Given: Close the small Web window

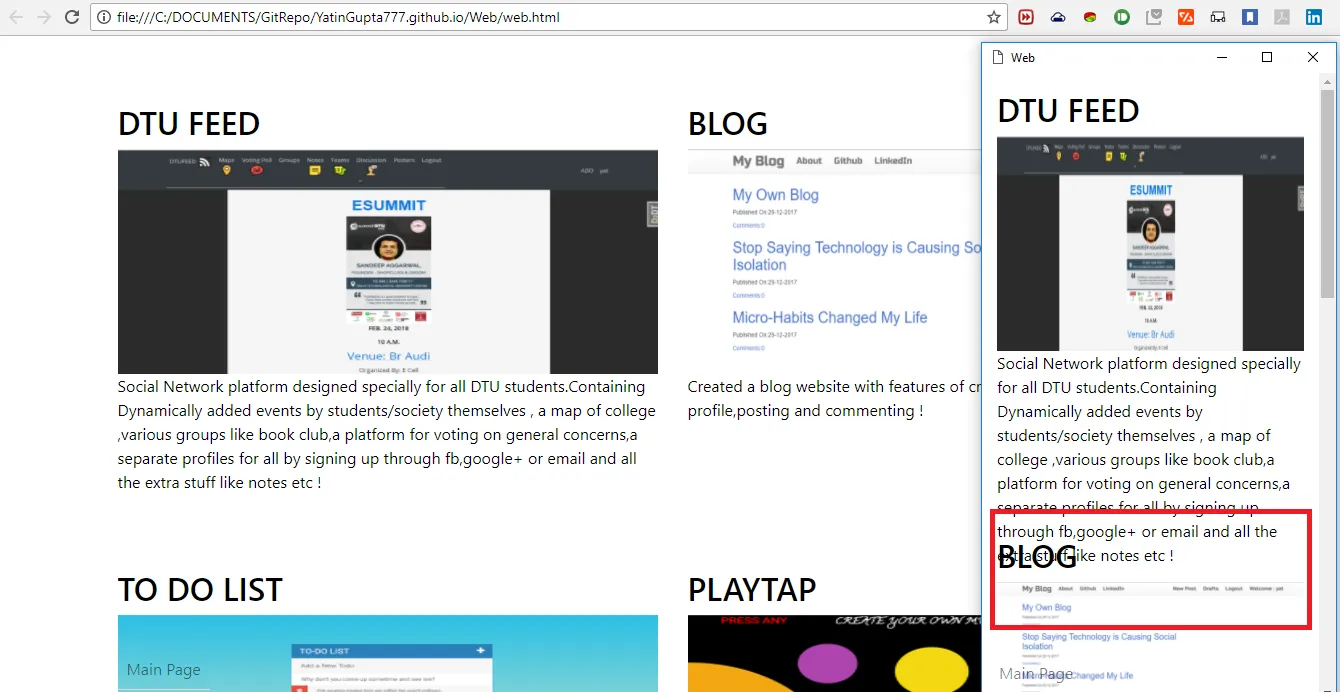Looking at the screenshot, I should coord(1313,57).
